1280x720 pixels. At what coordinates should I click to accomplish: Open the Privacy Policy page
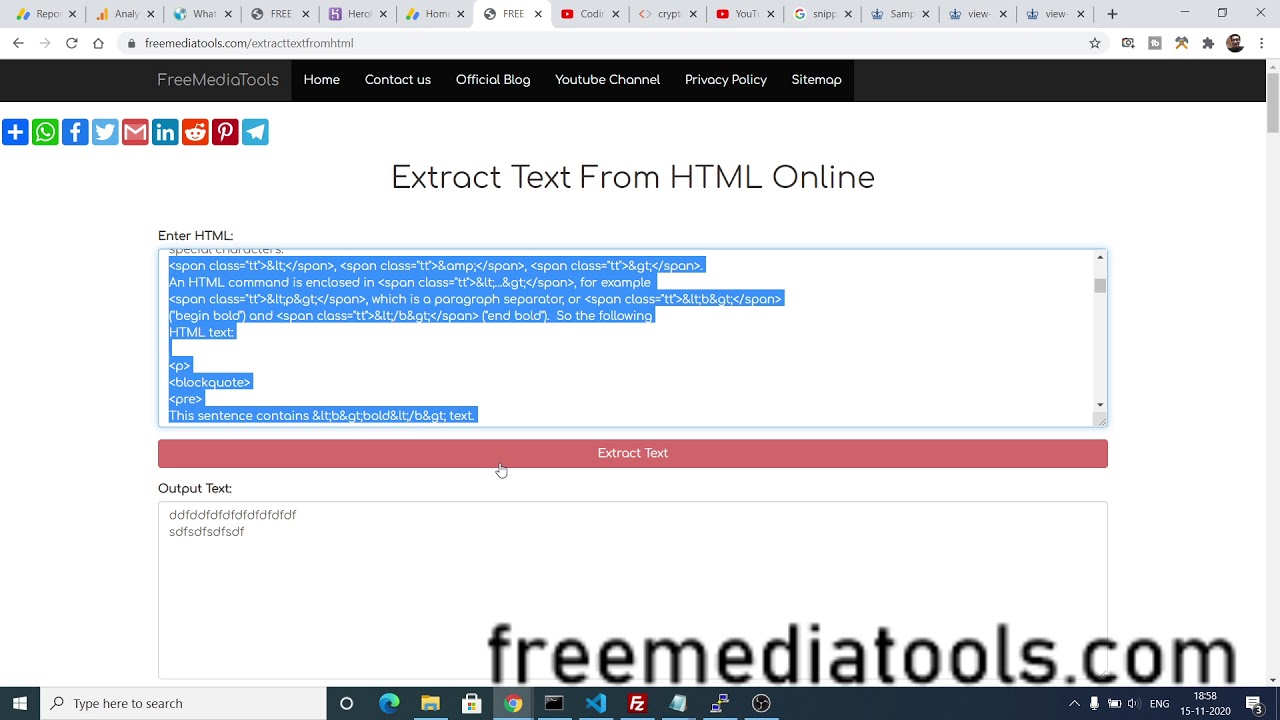click(725, 80)
